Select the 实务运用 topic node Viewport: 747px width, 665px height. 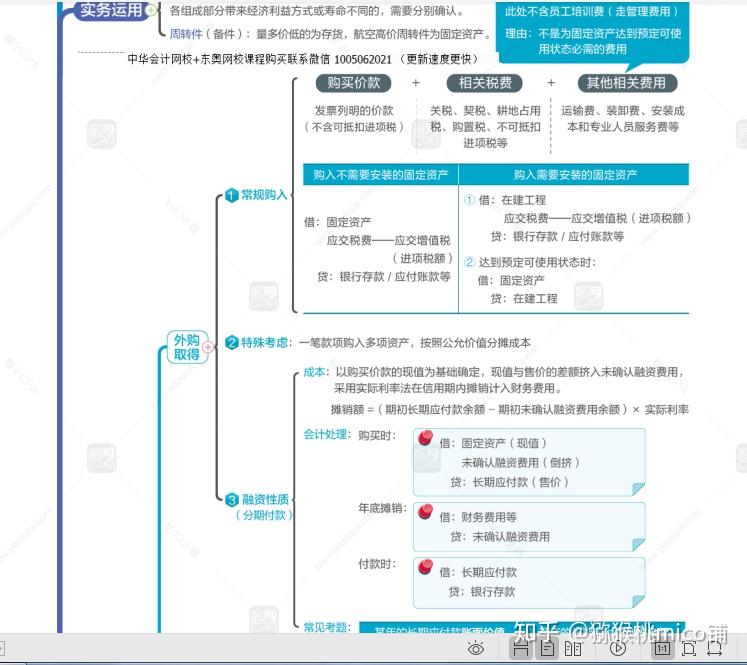110,10
